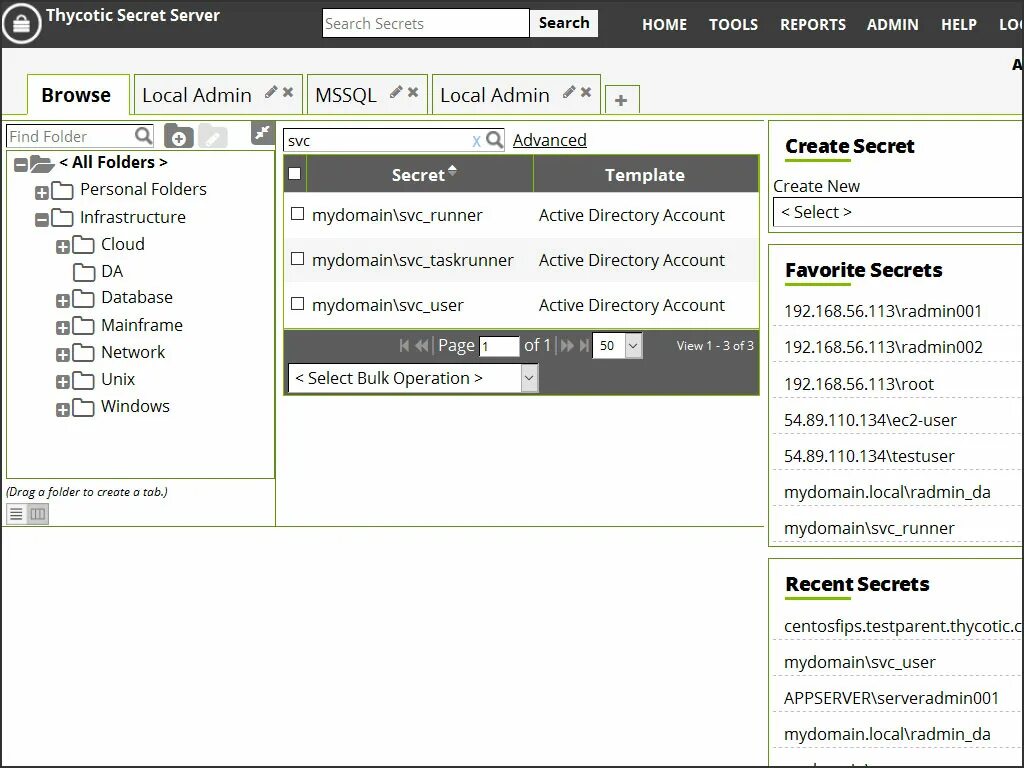Close the first Local Admin tab
This screenshot has width=1024, height=768.
(x=287, y=92)
